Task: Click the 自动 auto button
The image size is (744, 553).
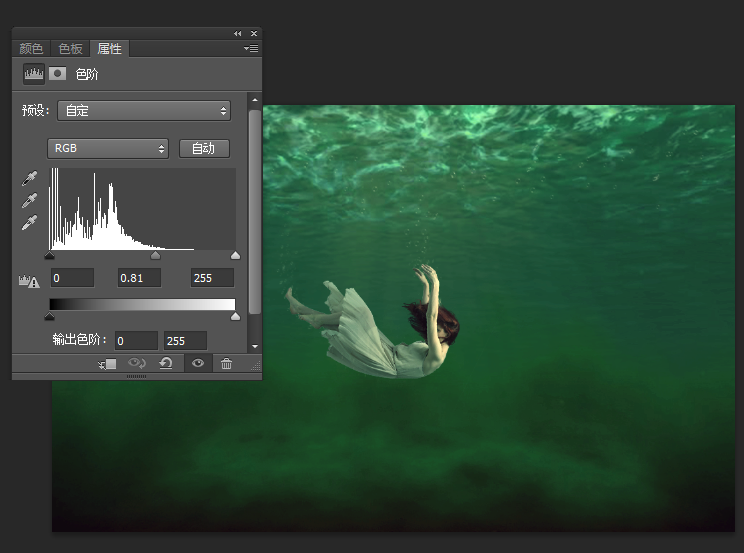Action: (204, 149)
